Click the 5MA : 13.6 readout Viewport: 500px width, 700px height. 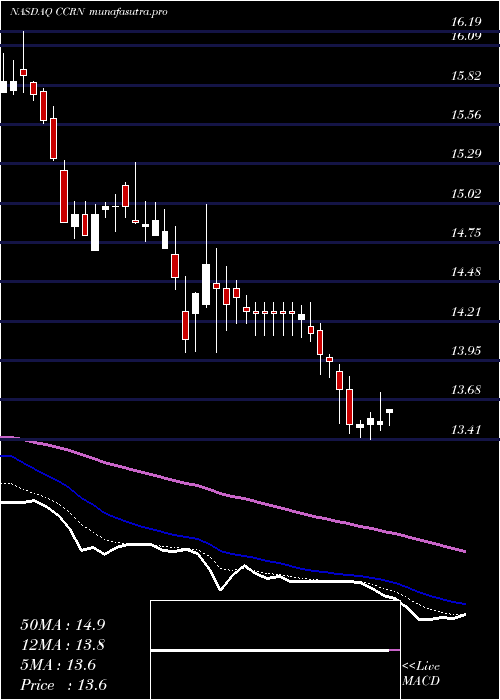click(x=58, y=665)
